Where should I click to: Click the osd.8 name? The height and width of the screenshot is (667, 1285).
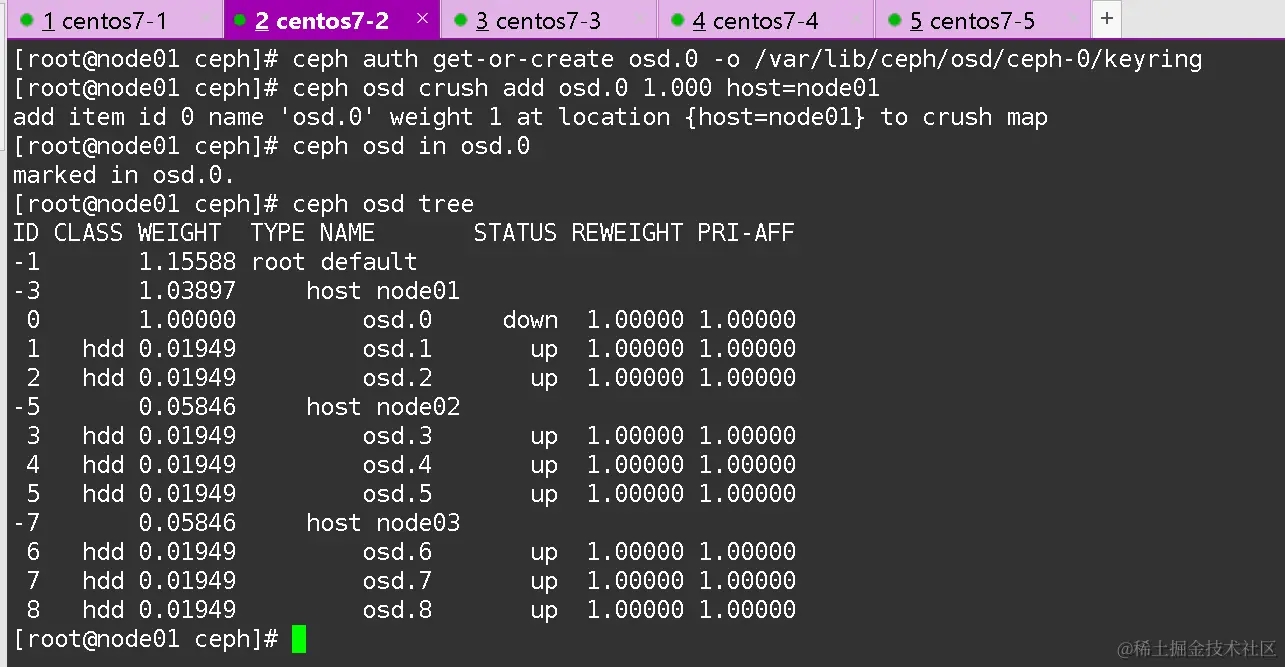(x=397, y=610)
